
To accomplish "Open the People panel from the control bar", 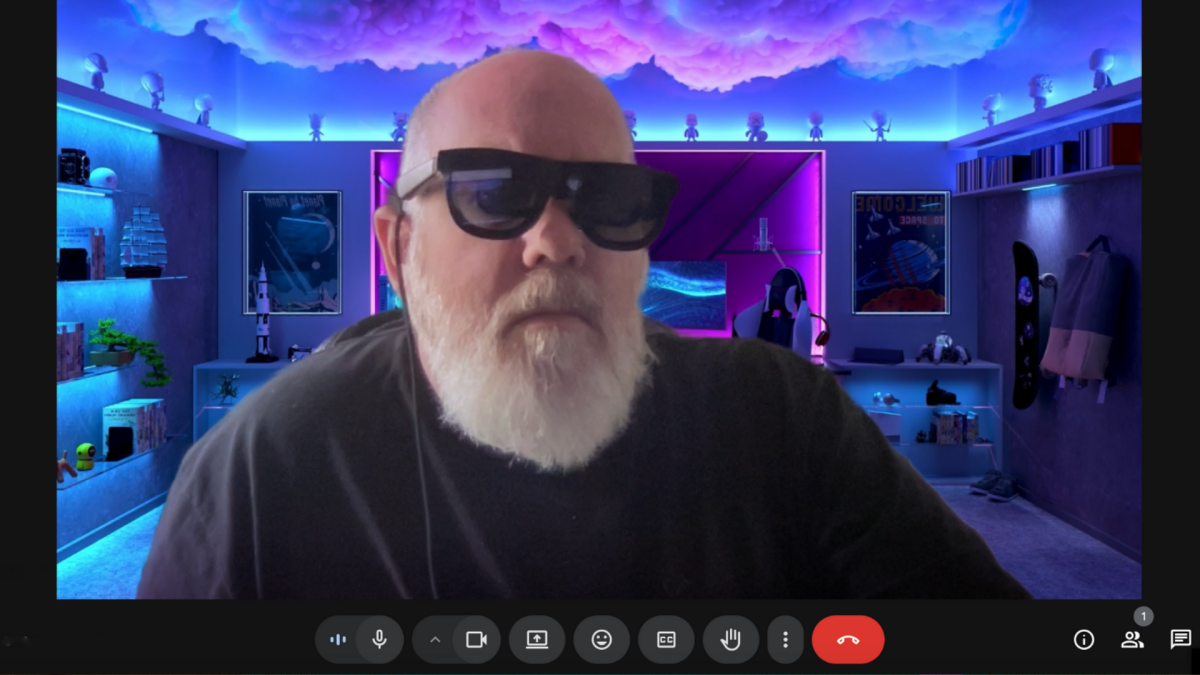I will point(1131,640).
